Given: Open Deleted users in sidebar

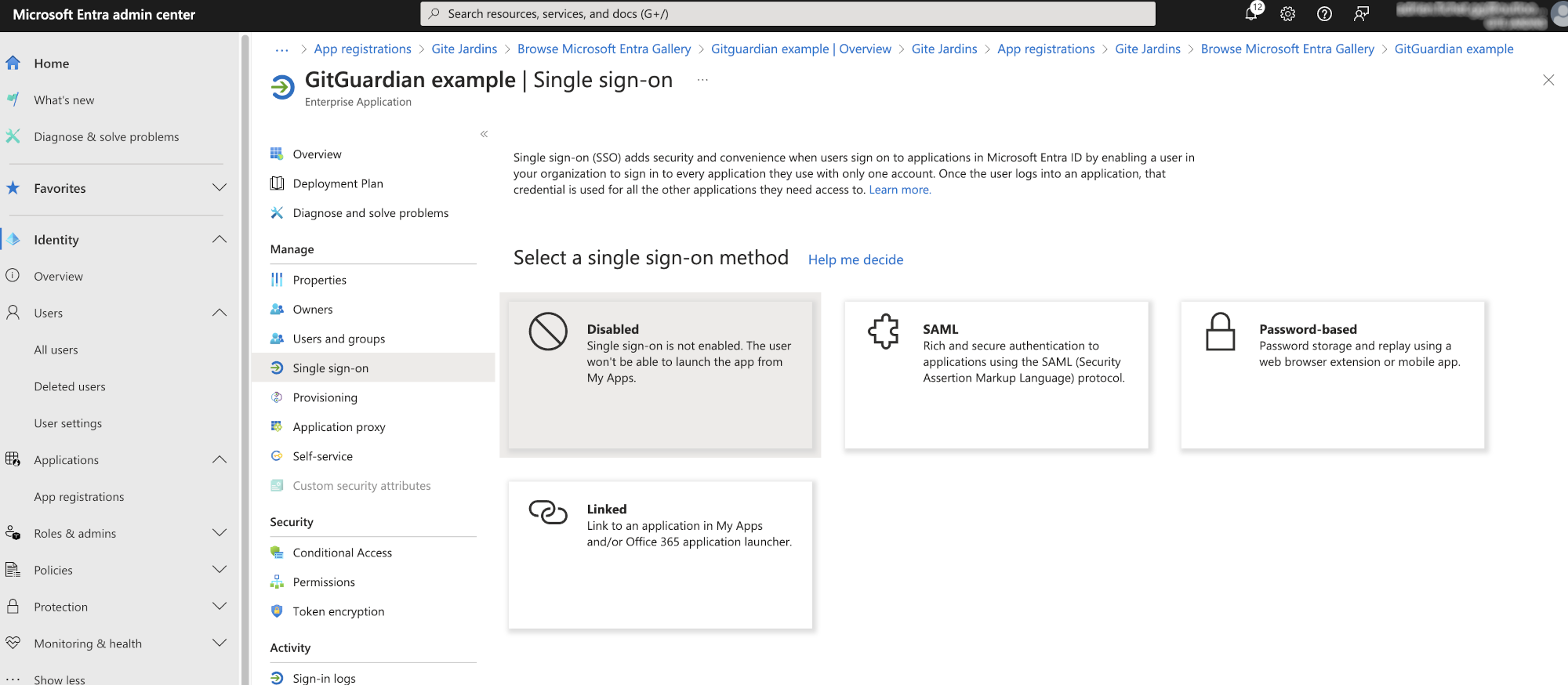Looking at the screenshot, I should tap(70, 386).
